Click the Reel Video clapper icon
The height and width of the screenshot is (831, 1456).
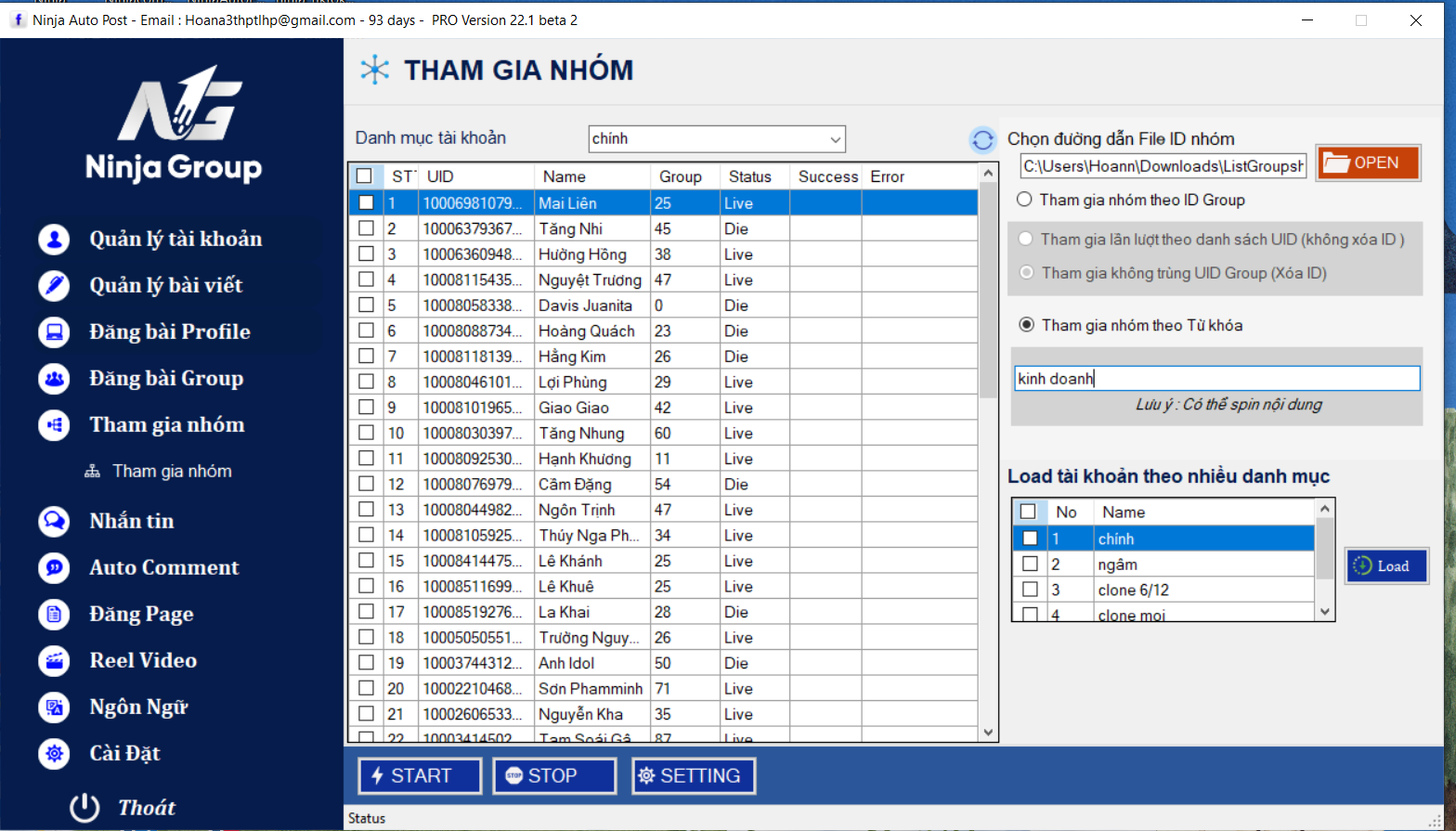(x=54, y=660)
